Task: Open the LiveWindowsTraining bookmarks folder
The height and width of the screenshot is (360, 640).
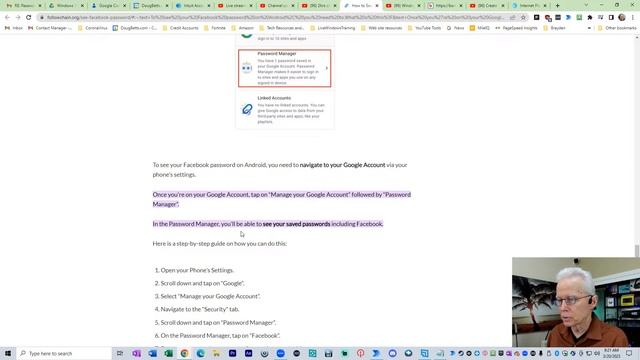Action: 332,28
